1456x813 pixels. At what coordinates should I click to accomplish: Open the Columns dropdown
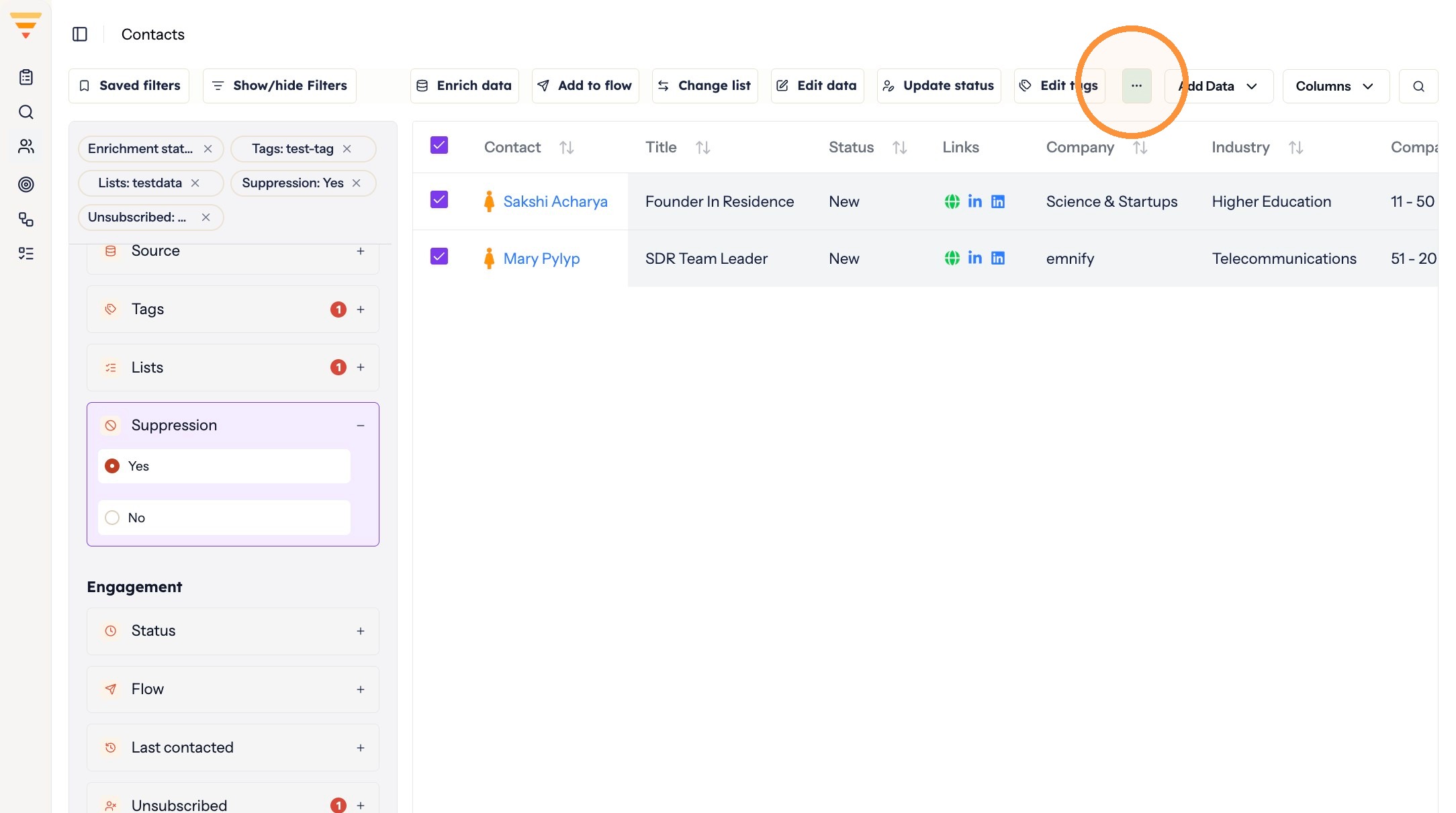point(1335,86)
